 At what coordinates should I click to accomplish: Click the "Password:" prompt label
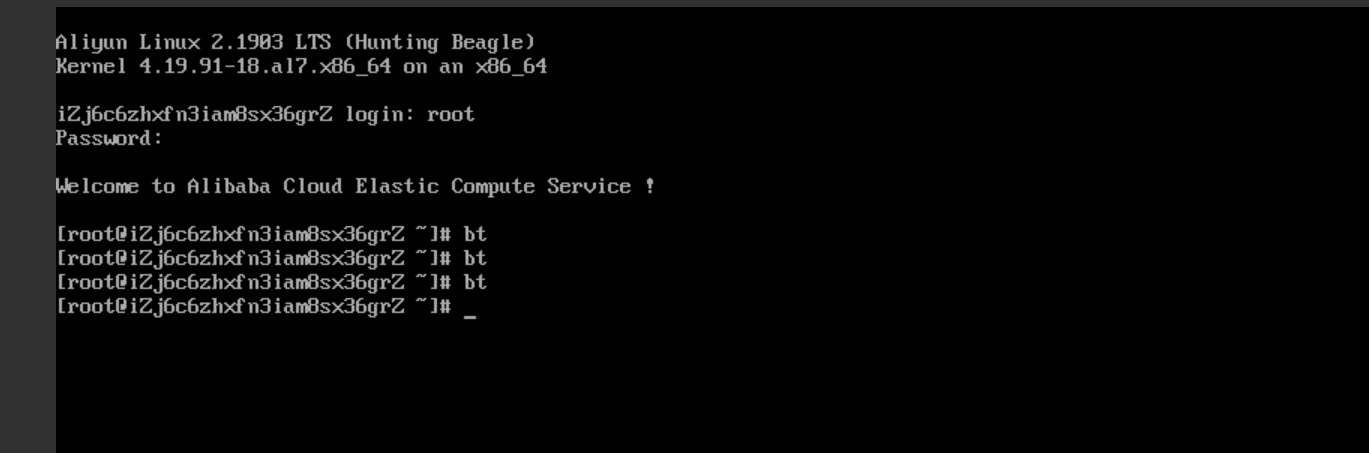[109, 139]
